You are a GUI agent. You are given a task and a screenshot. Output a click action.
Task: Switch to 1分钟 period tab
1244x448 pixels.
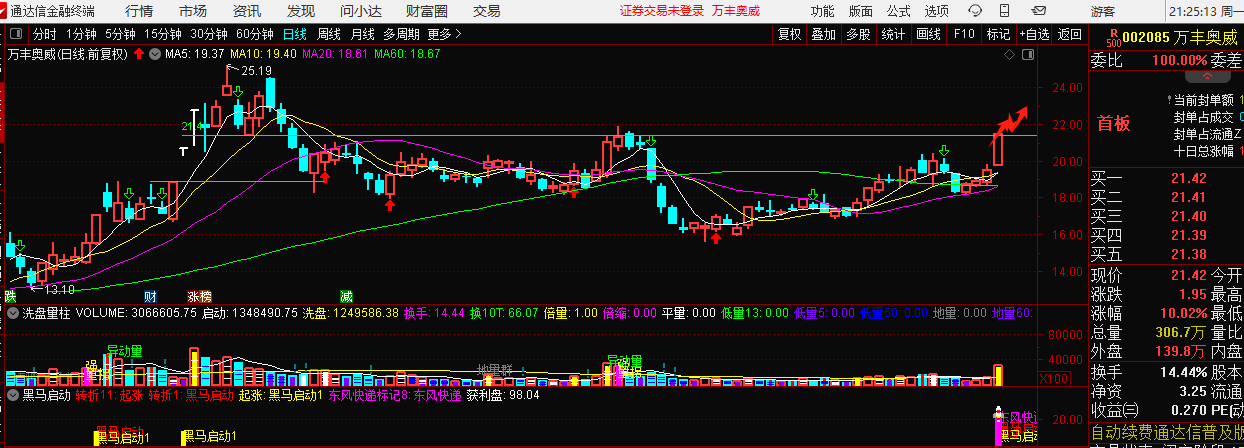click(81, 33)
